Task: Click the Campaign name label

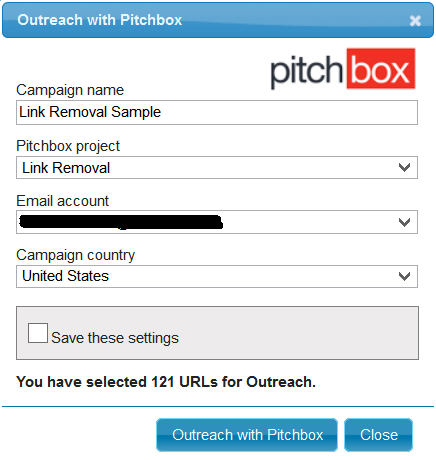Action: pyautogui.click(x=70, y=90)
